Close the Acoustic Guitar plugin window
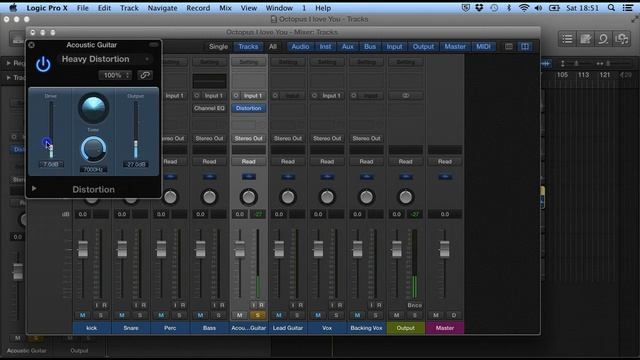 point(32,45)
